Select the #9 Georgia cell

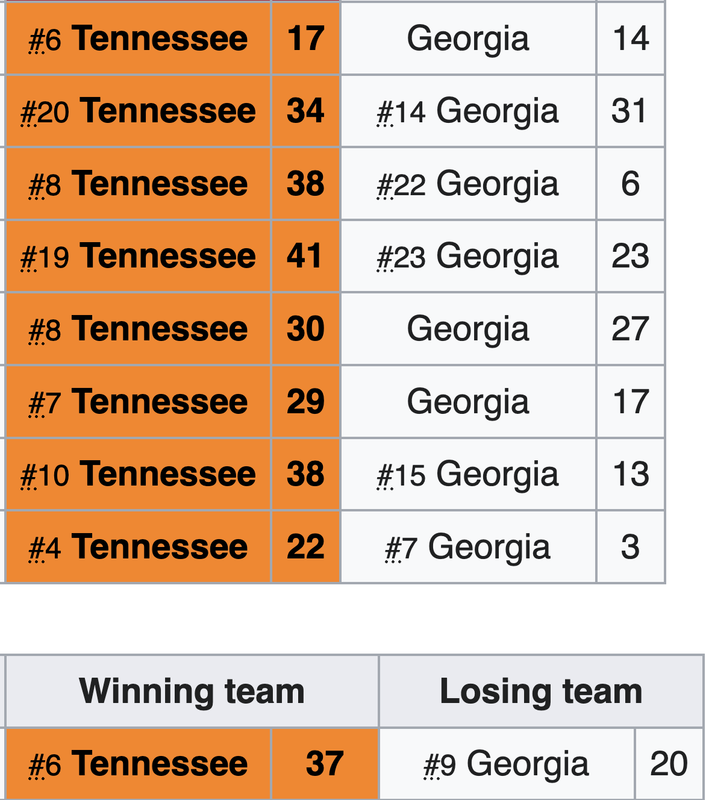click(x=507, y=764)
